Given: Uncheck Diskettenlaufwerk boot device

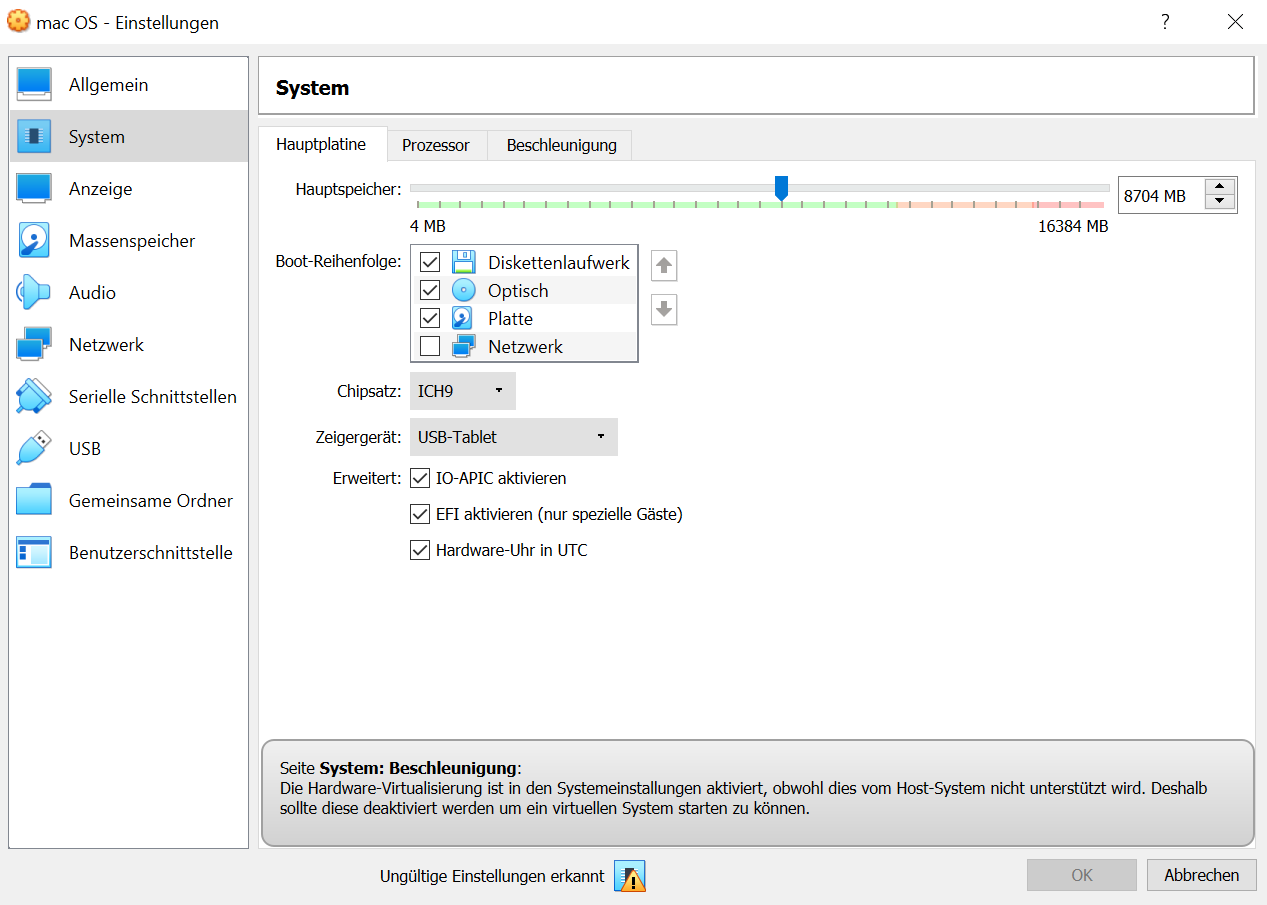Looking at the screenshot, I should [x=430, y=263].
